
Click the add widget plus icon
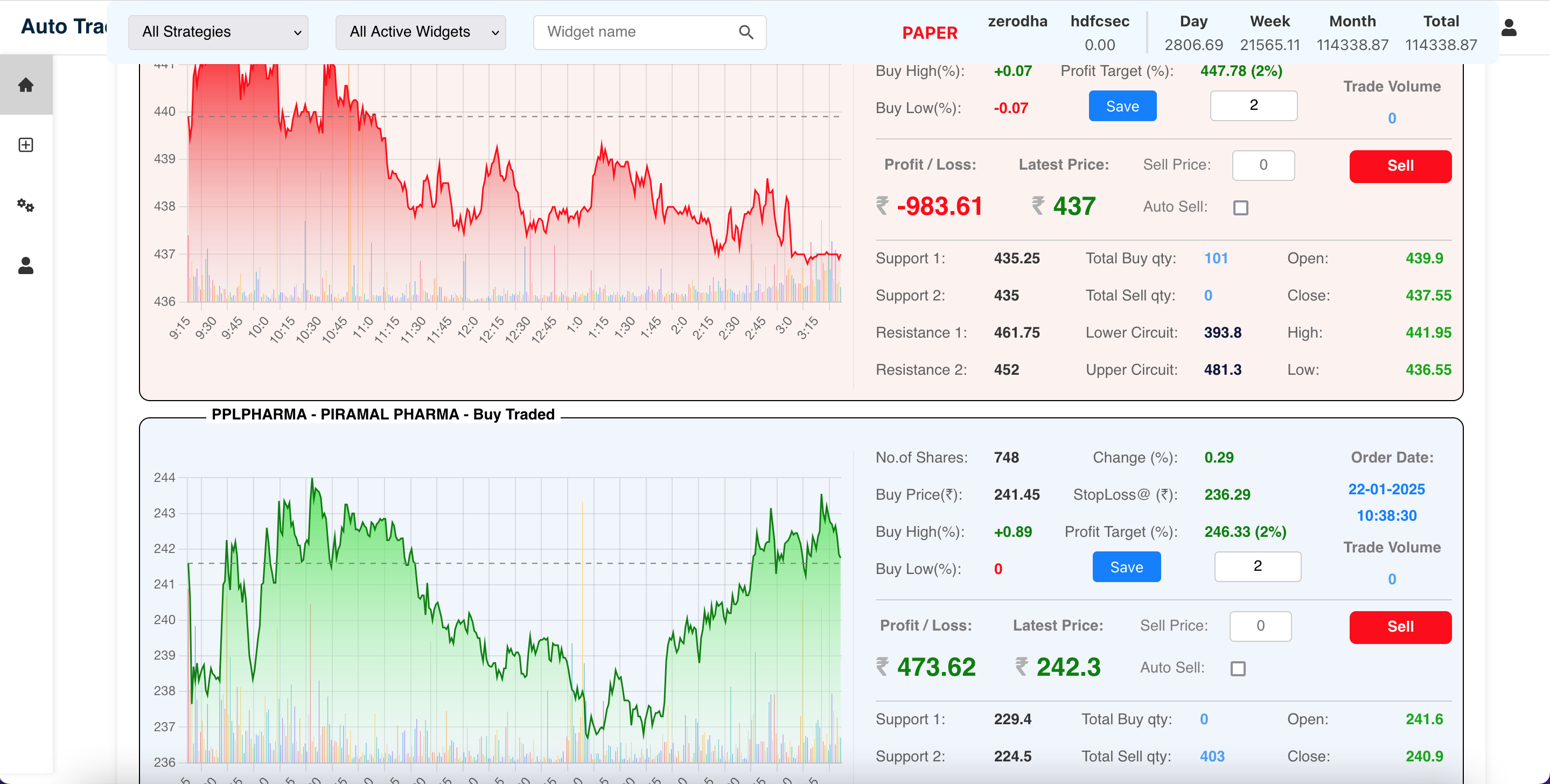point(26,144)
